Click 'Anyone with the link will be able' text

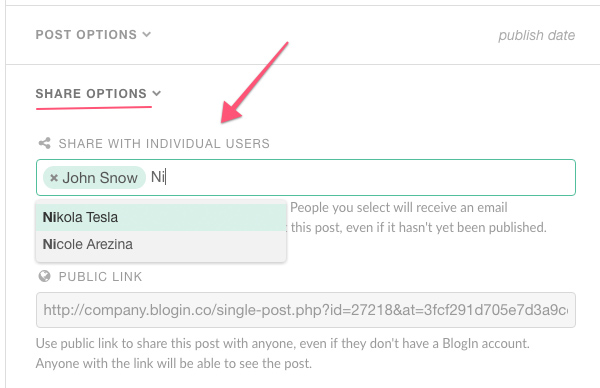point(174,363)
